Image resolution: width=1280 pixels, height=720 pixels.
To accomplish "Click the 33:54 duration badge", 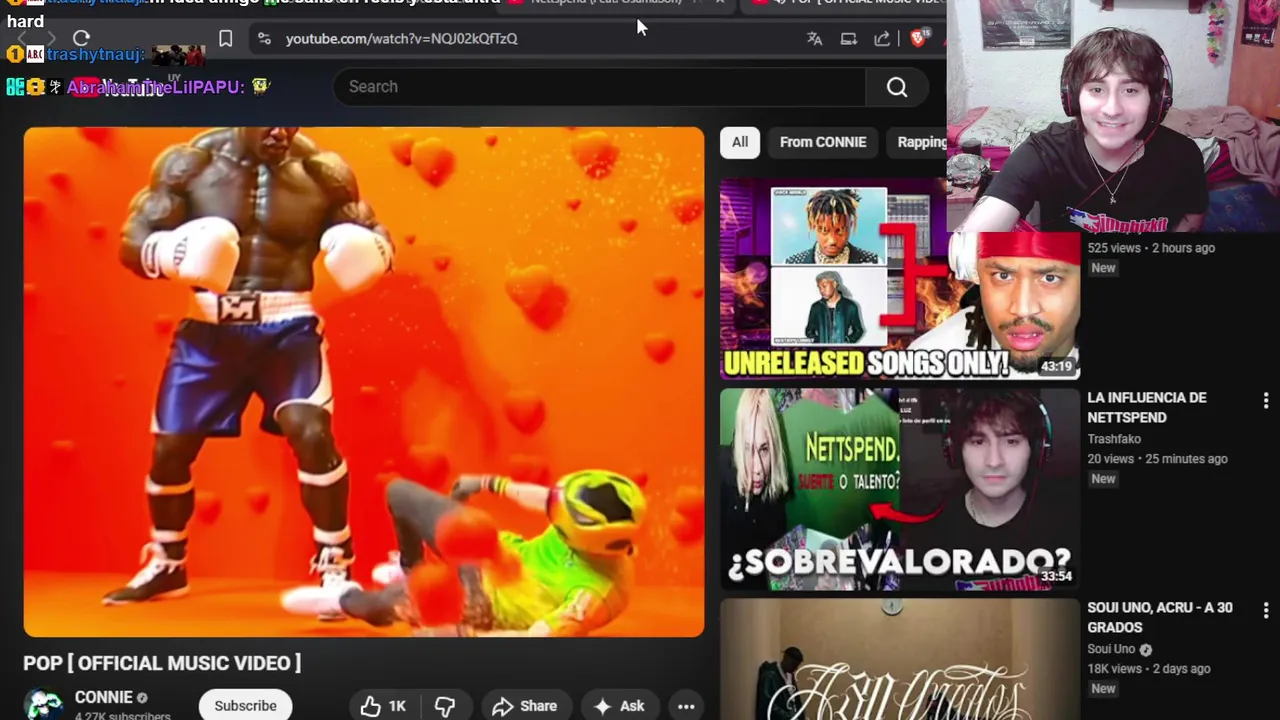I will (x=1056, y=576).
